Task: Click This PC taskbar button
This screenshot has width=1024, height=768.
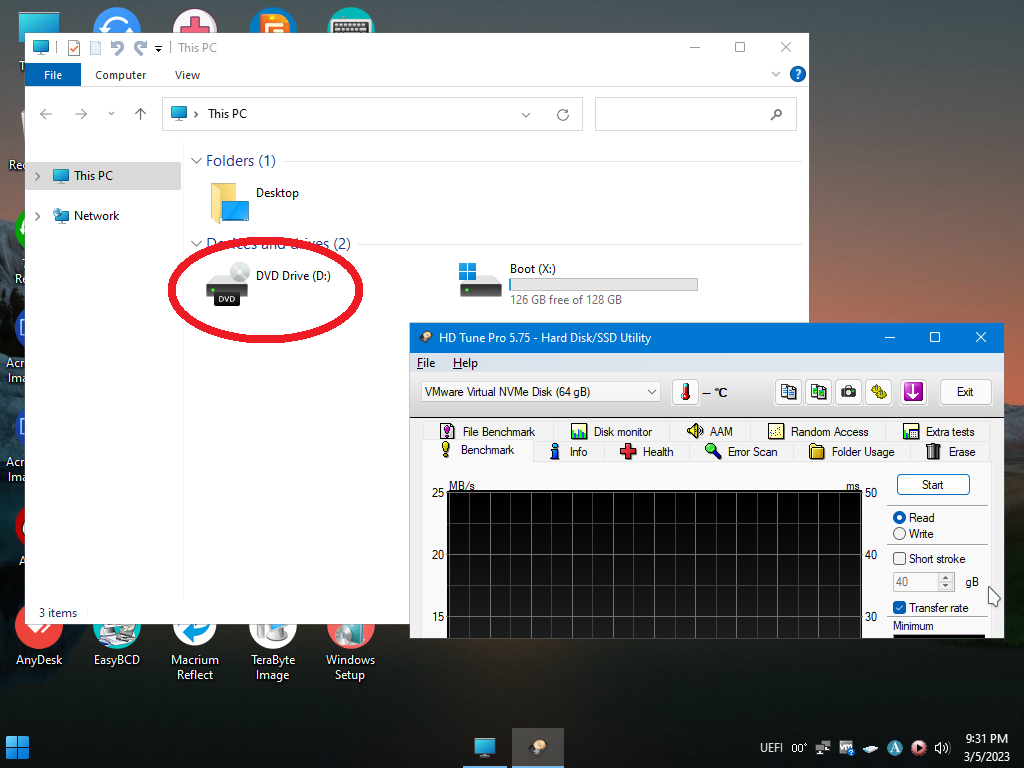Action: coord(485,748)
